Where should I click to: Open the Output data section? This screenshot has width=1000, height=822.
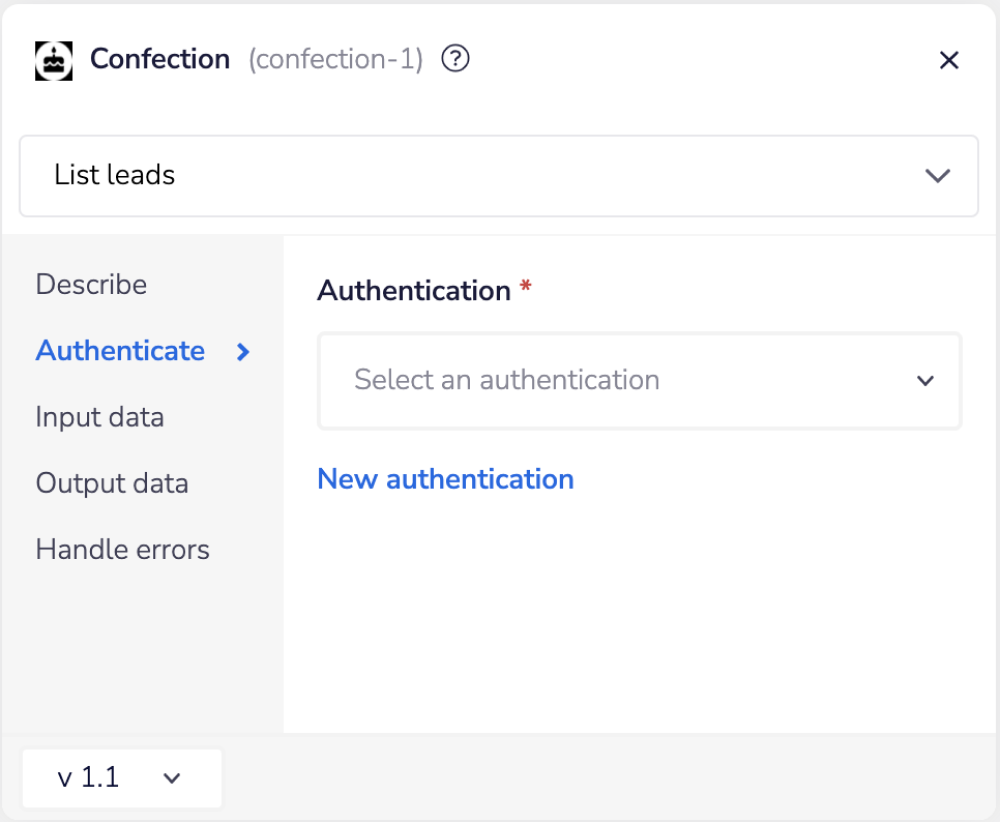tap(112, 484)
